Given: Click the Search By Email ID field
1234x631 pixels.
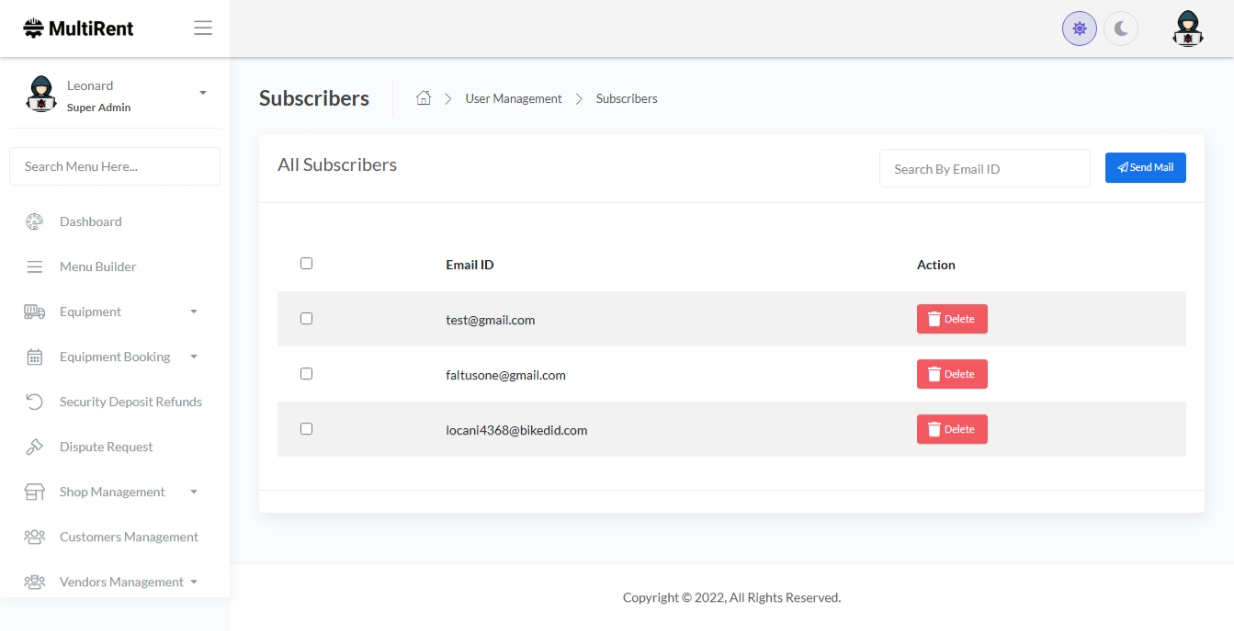Looking at the screenshot, I should (x=984, y=169).
